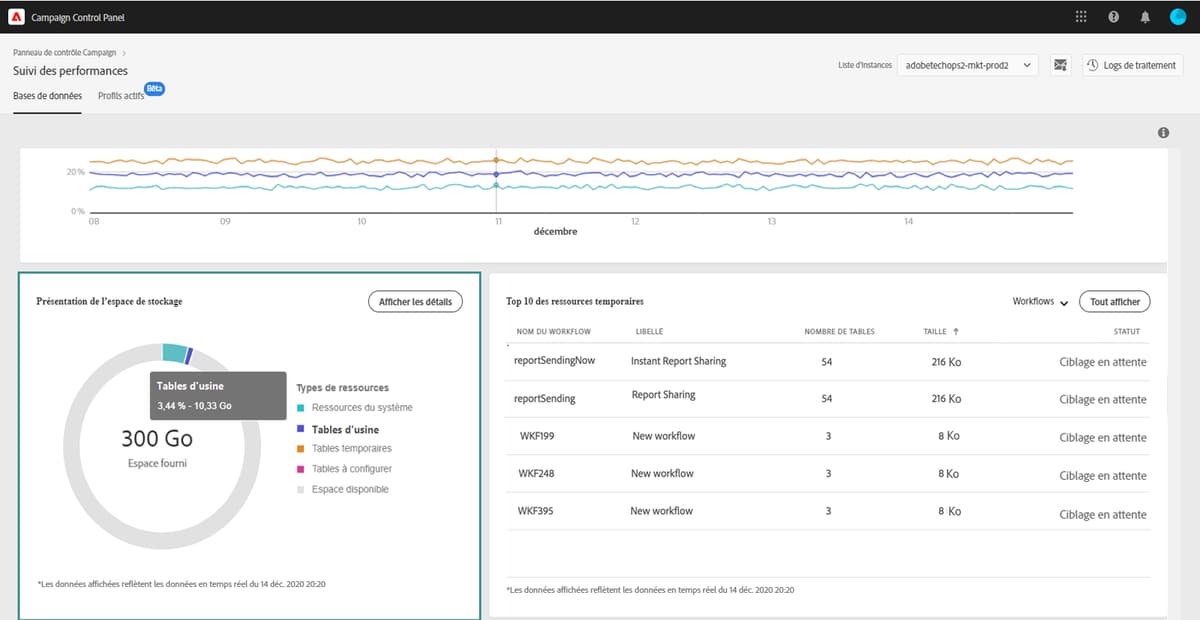Open the notifications bell icon

point(1145,16)
